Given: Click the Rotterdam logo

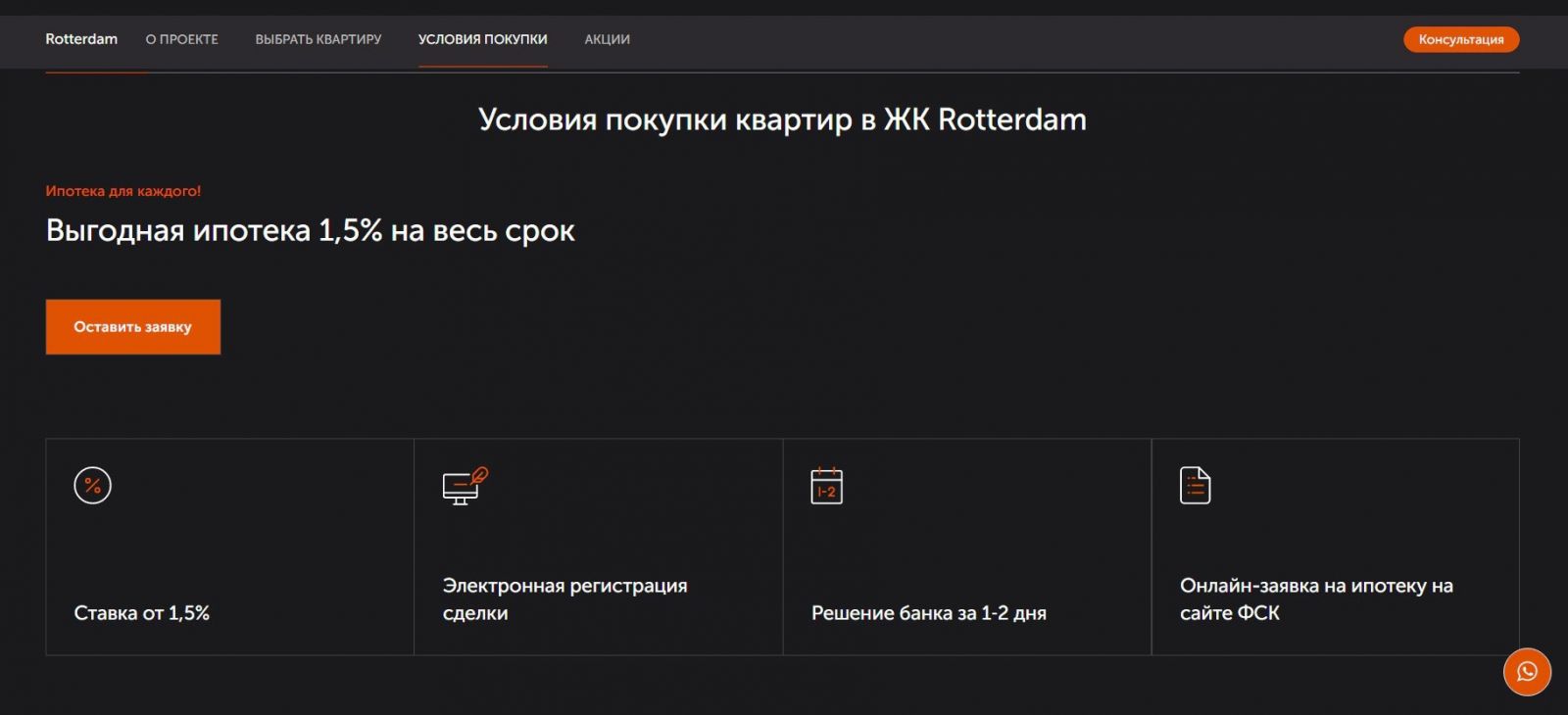Looking at the screenshot, I should 81,39.
